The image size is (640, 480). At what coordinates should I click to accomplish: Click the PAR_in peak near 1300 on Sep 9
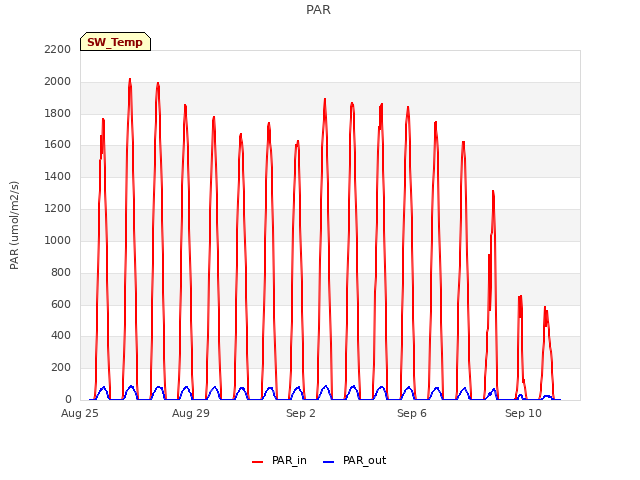click(x=493, y=191)
